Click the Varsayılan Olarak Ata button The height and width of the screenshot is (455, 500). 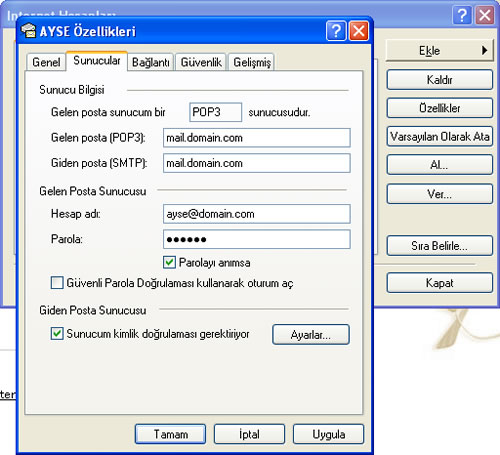click(440, 136)
